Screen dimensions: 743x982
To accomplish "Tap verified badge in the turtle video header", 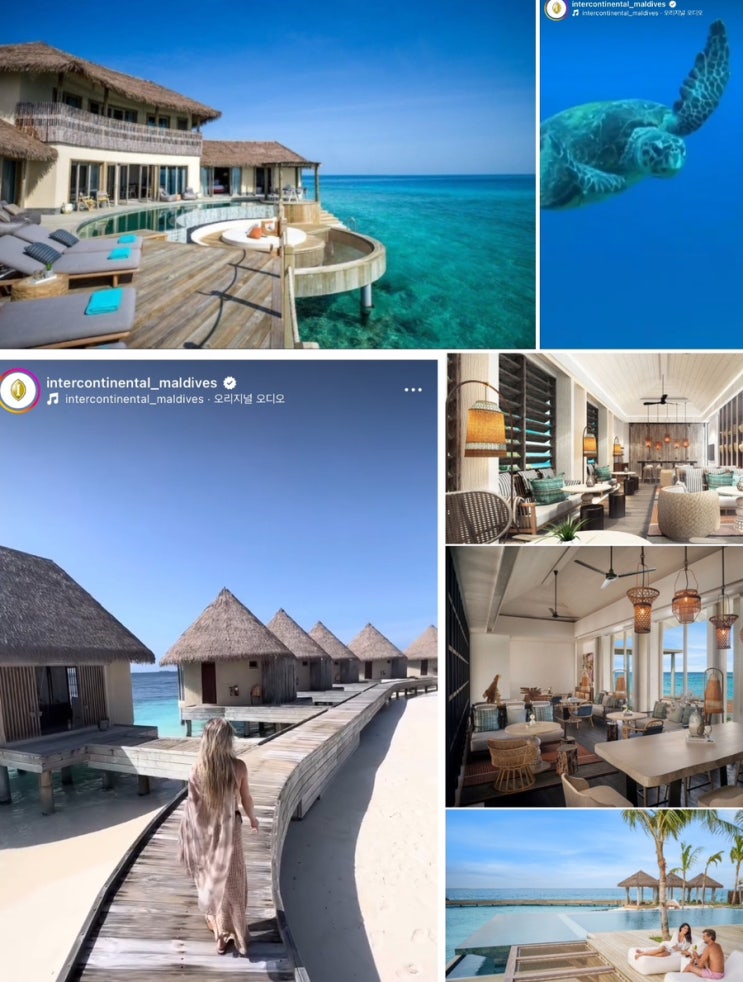I will click(673, 4).
